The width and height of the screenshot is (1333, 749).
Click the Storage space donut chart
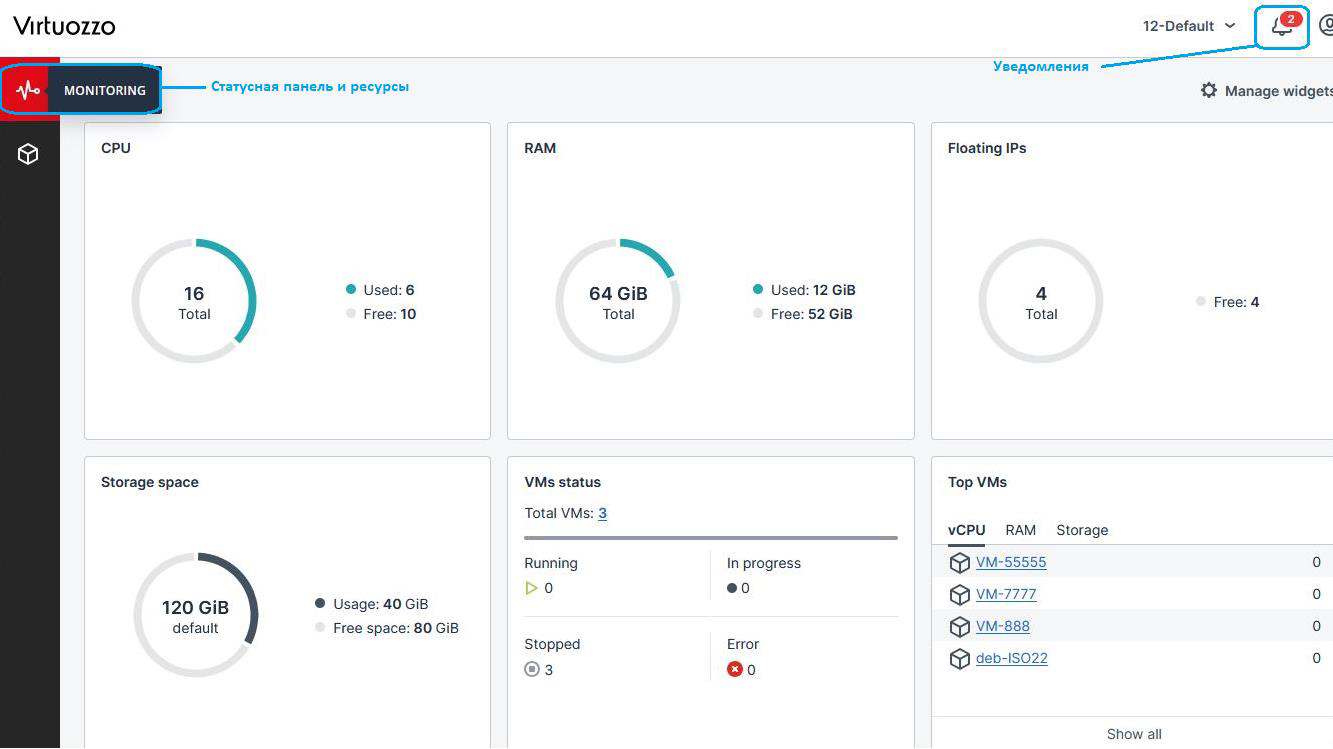(195, 615)
